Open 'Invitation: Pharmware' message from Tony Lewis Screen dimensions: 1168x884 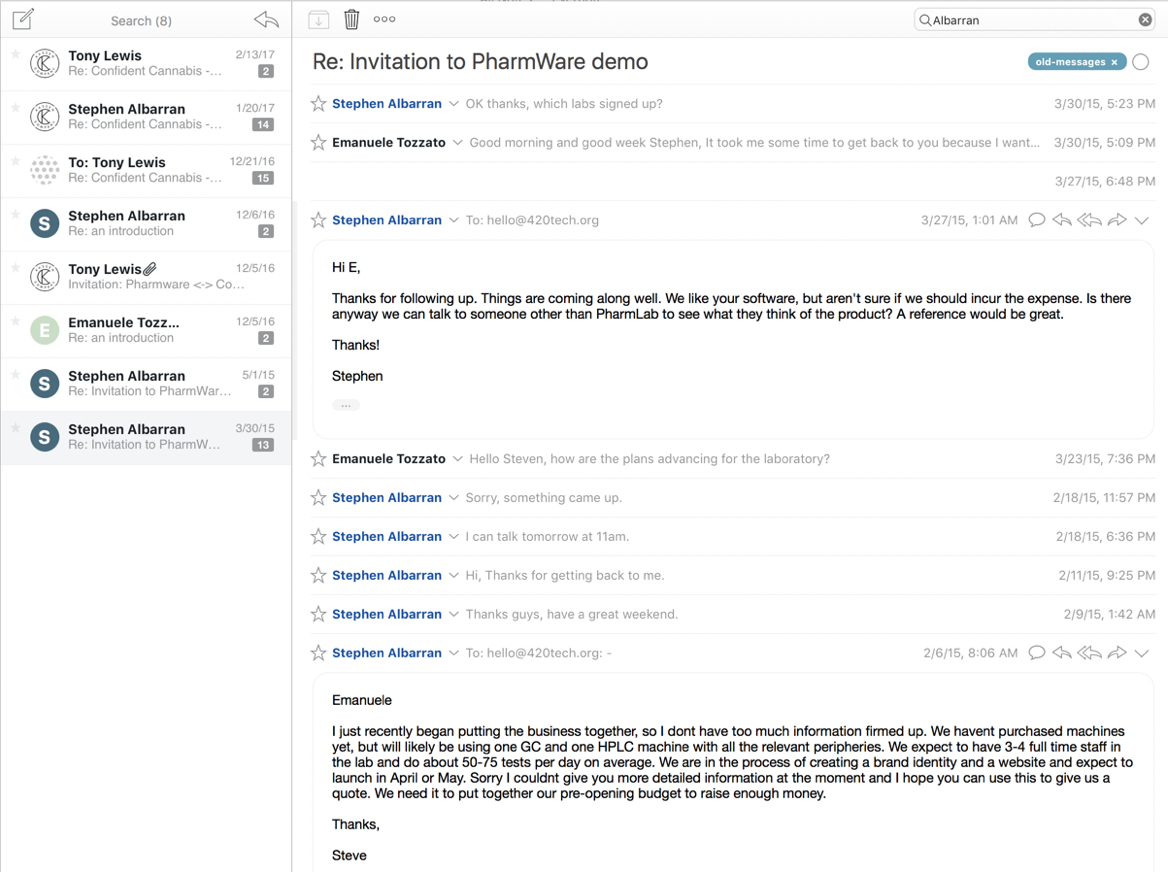pos(146,277)
